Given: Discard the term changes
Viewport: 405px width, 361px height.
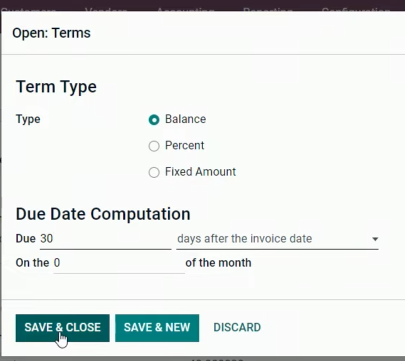Looking at the screenshot, I should (237, 327).
